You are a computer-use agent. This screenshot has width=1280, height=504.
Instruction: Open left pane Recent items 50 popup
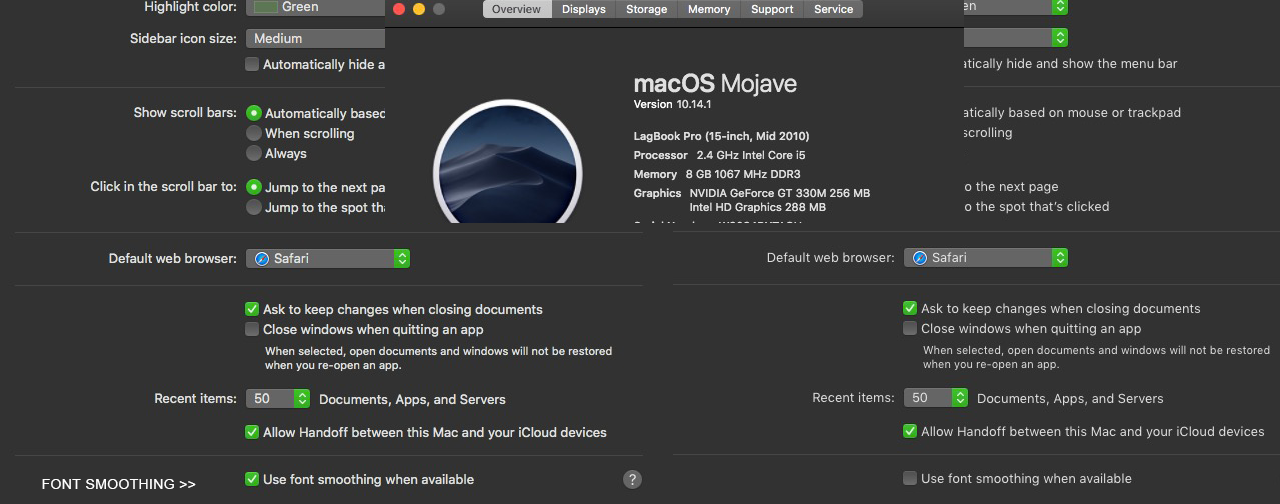[x=278, y=398]
